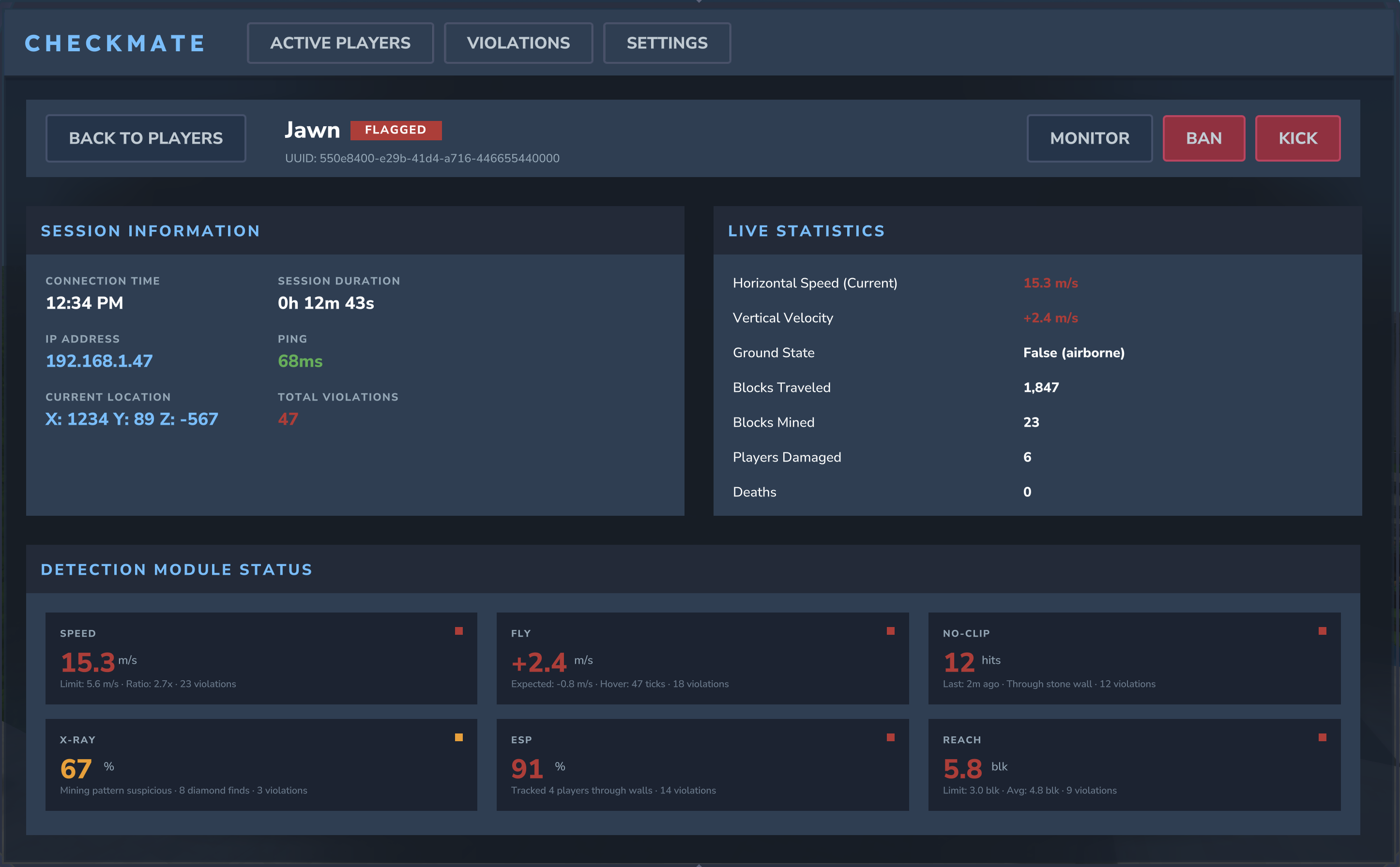Click the red status indicator on the ESP module
The image size is (1400, 867).
pos(891,737)
